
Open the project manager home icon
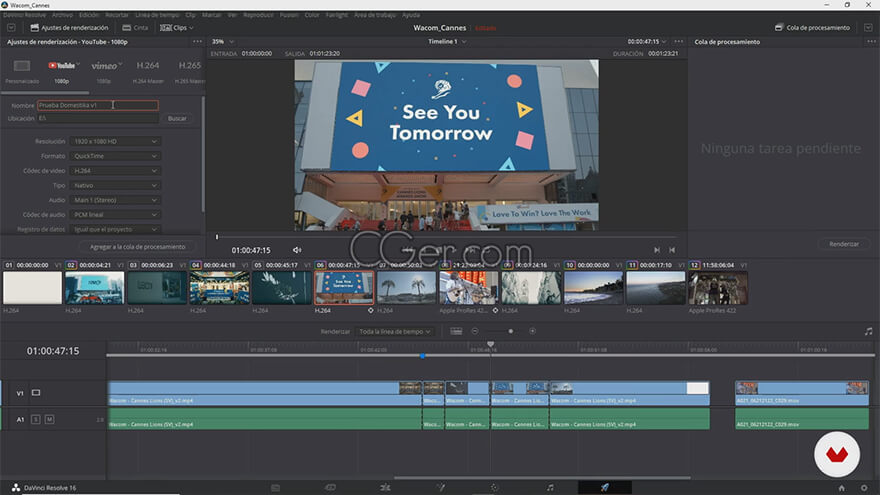841,488
